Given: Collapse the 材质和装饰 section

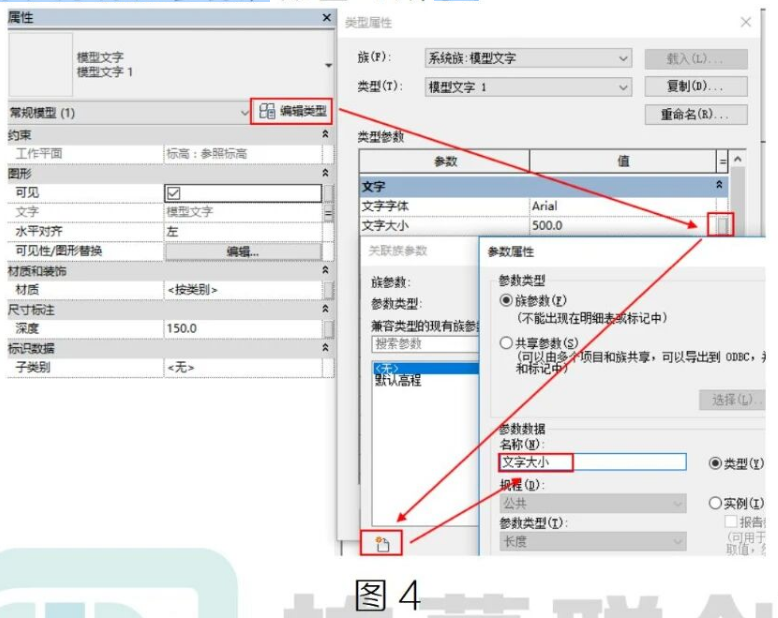Looking at the screenshot, I should pyautogui.click(x=325, y=270).
